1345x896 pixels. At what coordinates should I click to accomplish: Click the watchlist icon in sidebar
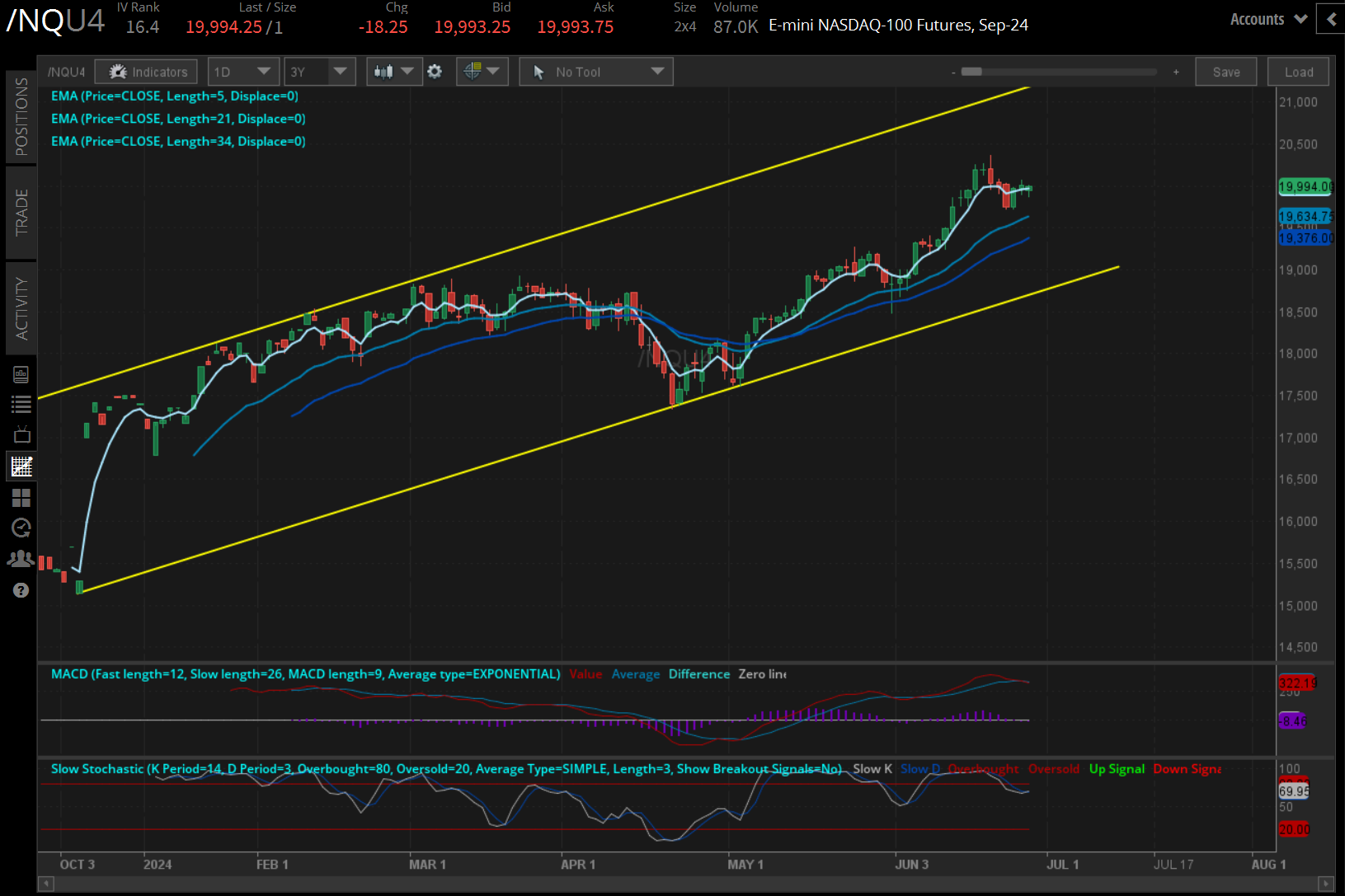point(21,404)
